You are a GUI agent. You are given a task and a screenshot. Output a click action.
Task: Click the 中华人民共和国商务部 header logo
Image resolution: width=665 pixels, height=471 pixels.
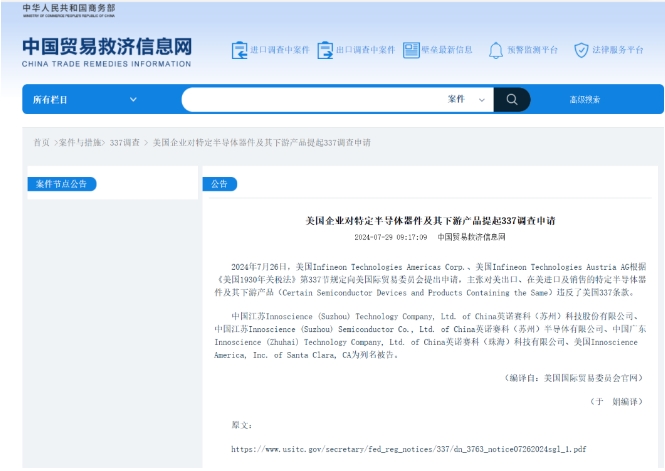pos(69,11)
